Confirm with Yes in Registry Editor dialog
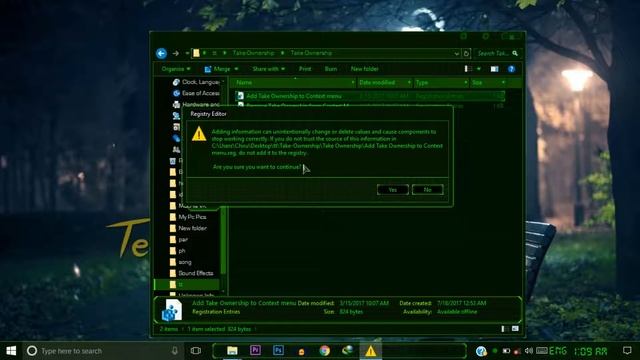The height and width of the screenshot is (360, 640). (393, 190)
